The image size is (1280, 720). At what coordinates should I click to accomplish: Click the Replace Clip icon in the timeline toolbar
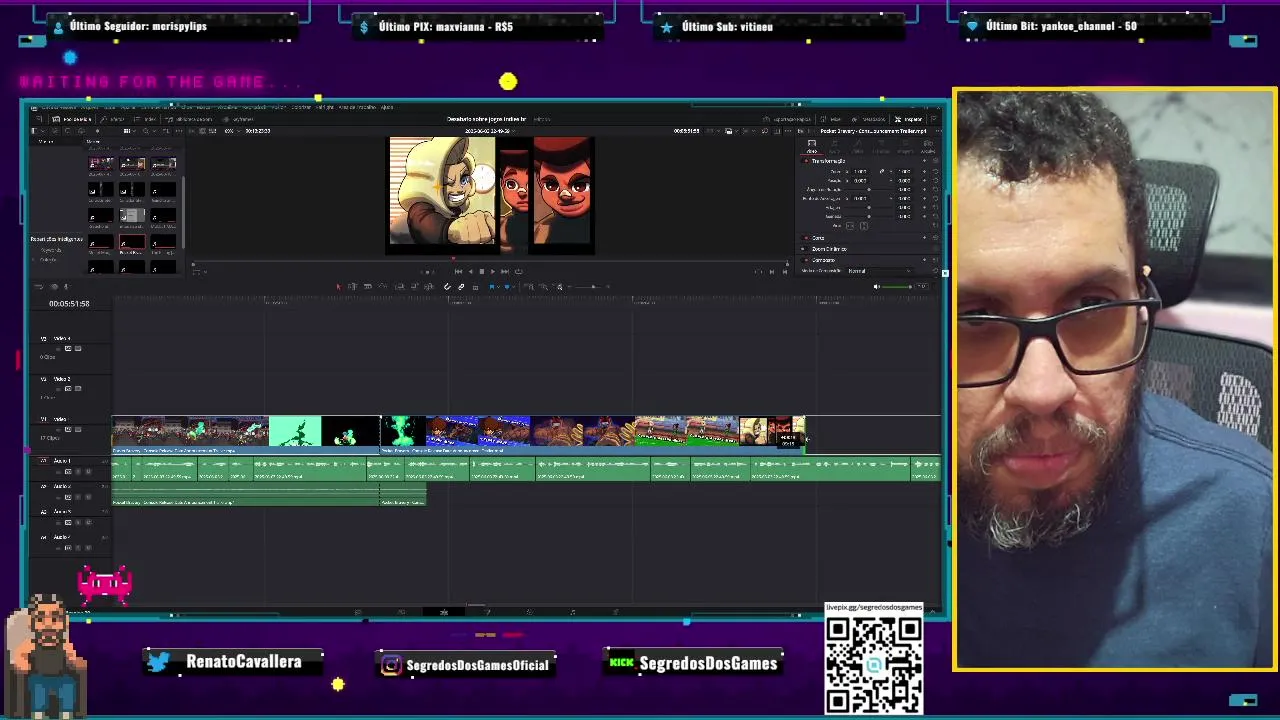[429, 286]
